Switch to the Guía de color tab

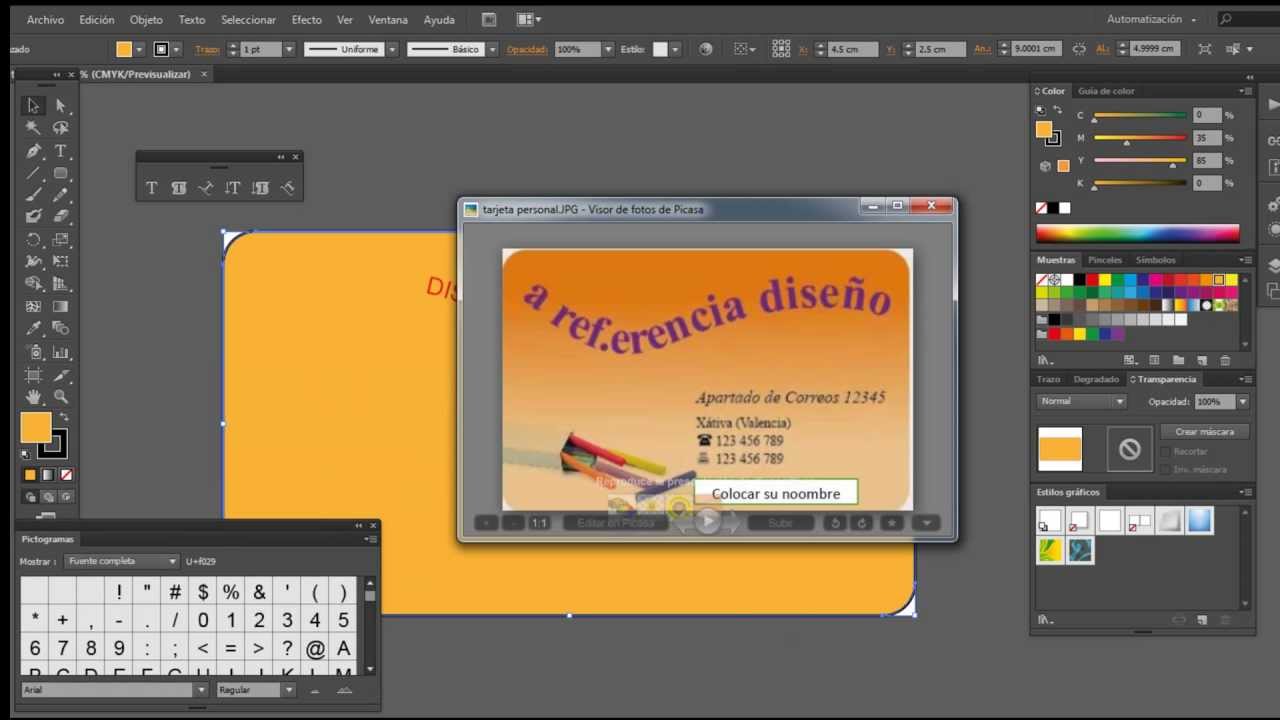point(1106,91)
